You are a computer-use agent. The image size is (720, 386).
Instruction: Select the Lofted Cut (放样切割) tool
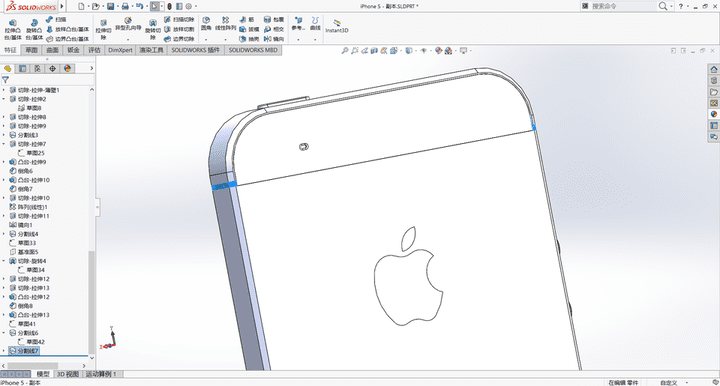point(179,29)
